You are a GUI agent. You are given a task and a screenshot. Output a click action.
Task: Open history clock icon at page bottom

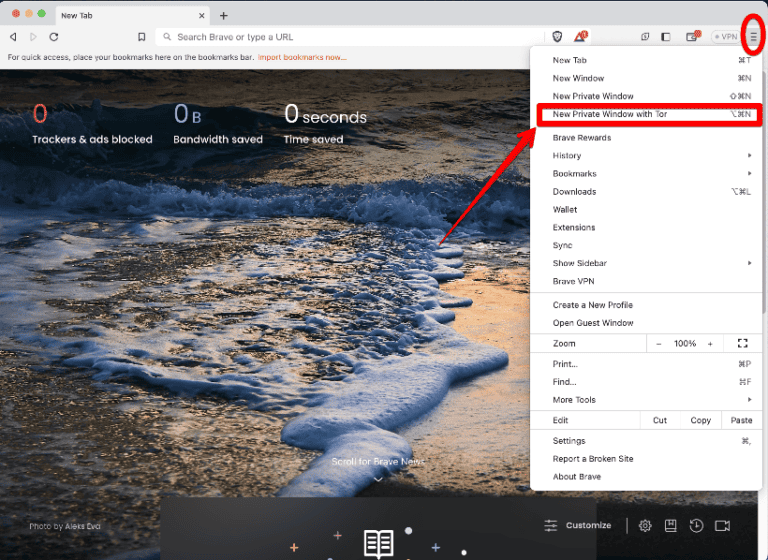[696, 526]
